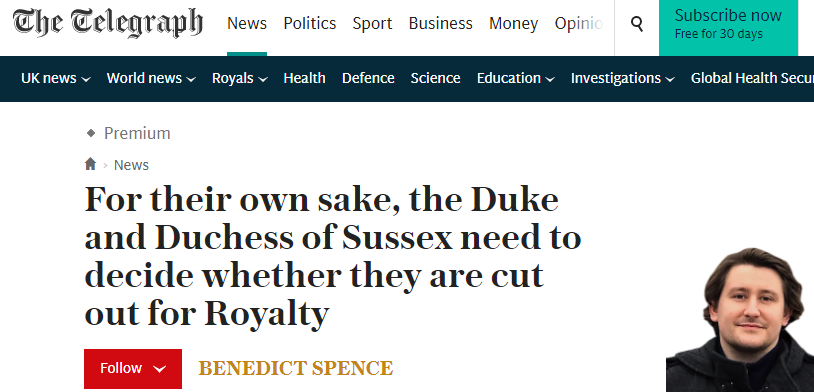Open Follow button dropdown chevron

click(x=160, y=369)
